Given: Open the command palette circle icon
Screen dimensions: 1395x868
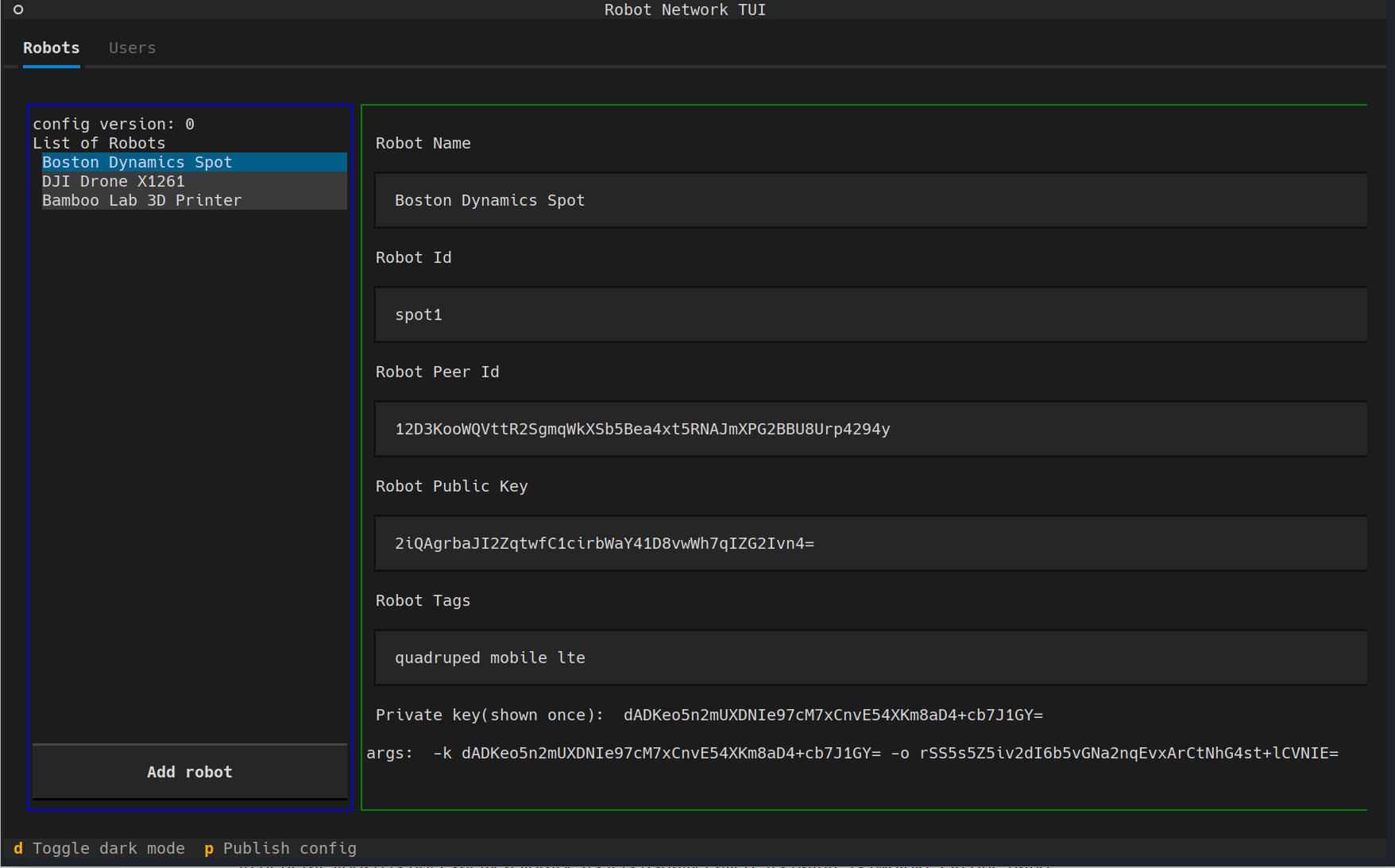Looking at the screenshot, I should click(x=18, y=10).
